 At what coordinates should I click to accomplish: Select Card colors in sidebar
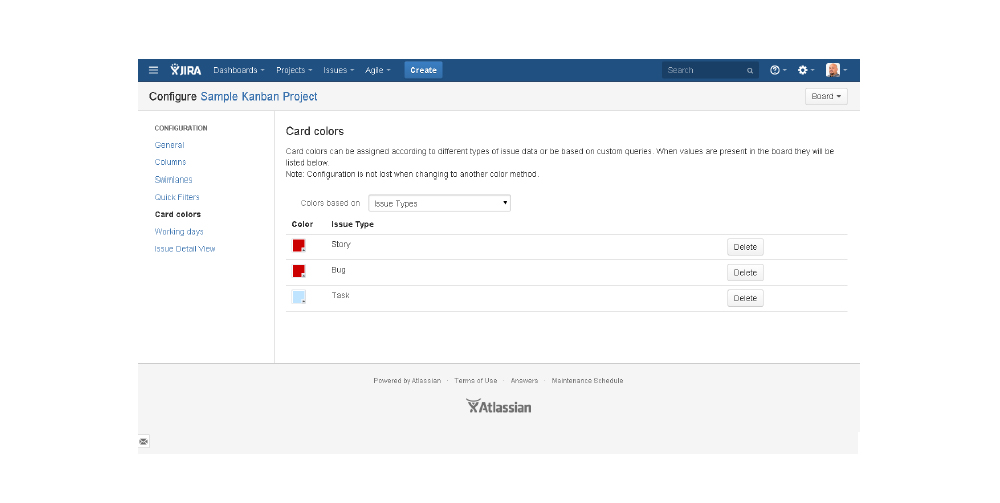coord(178,214)
